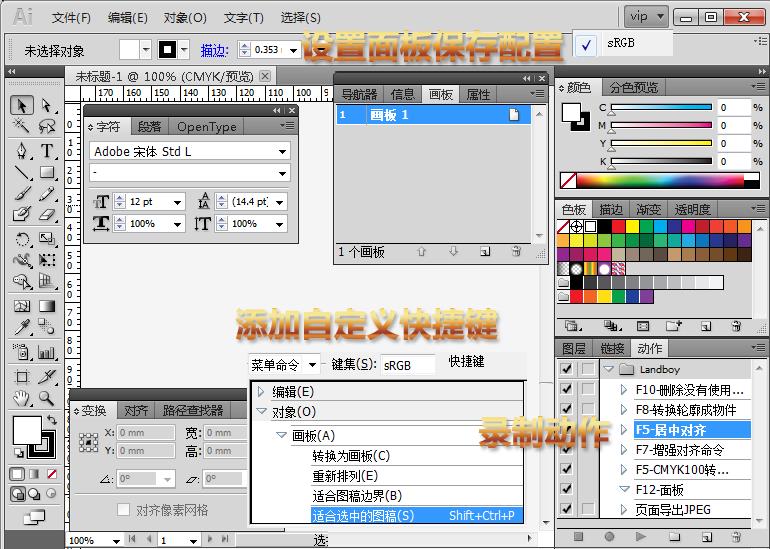The image size is (770, 549).
Task: Select the Zoom tool
Action: 47,398
